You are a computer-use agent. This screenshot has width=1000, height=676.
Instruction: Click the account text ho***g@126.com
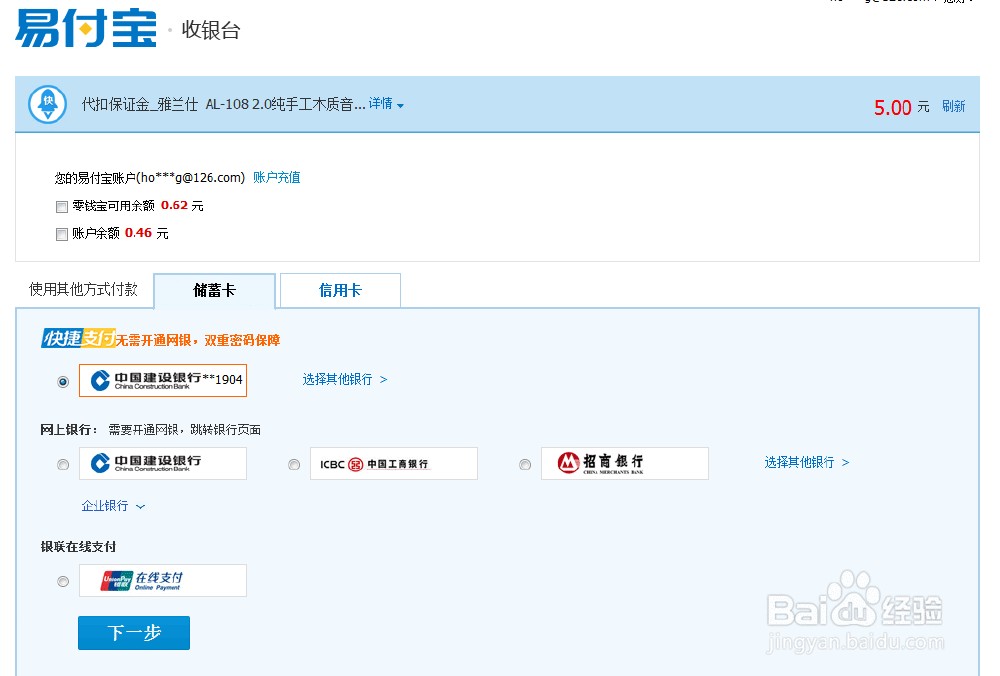click(x=193, y=177)
